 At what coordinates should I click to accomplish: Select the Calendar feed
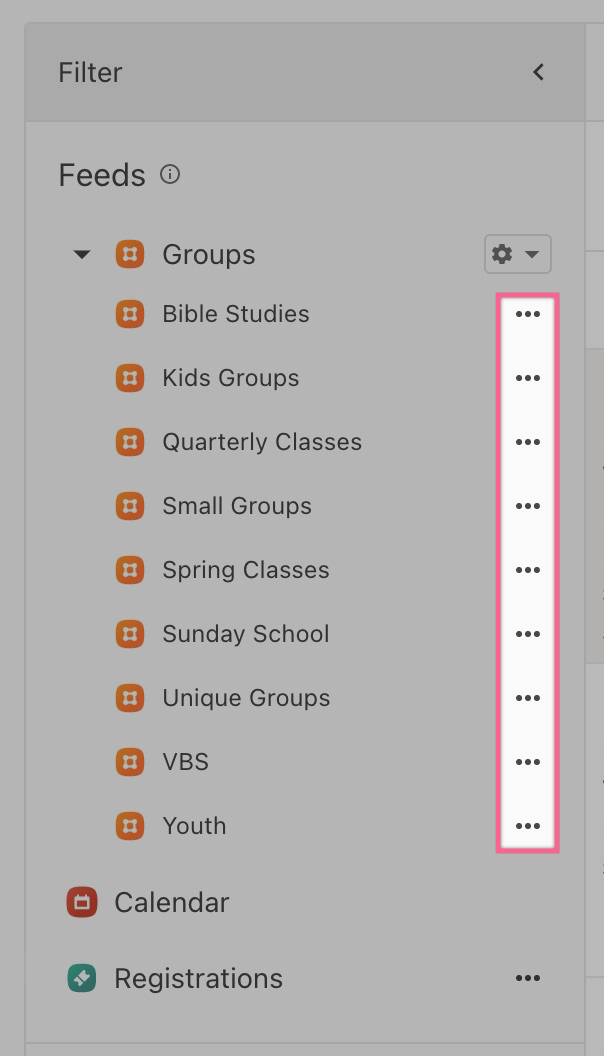click(x=171, y=902)
